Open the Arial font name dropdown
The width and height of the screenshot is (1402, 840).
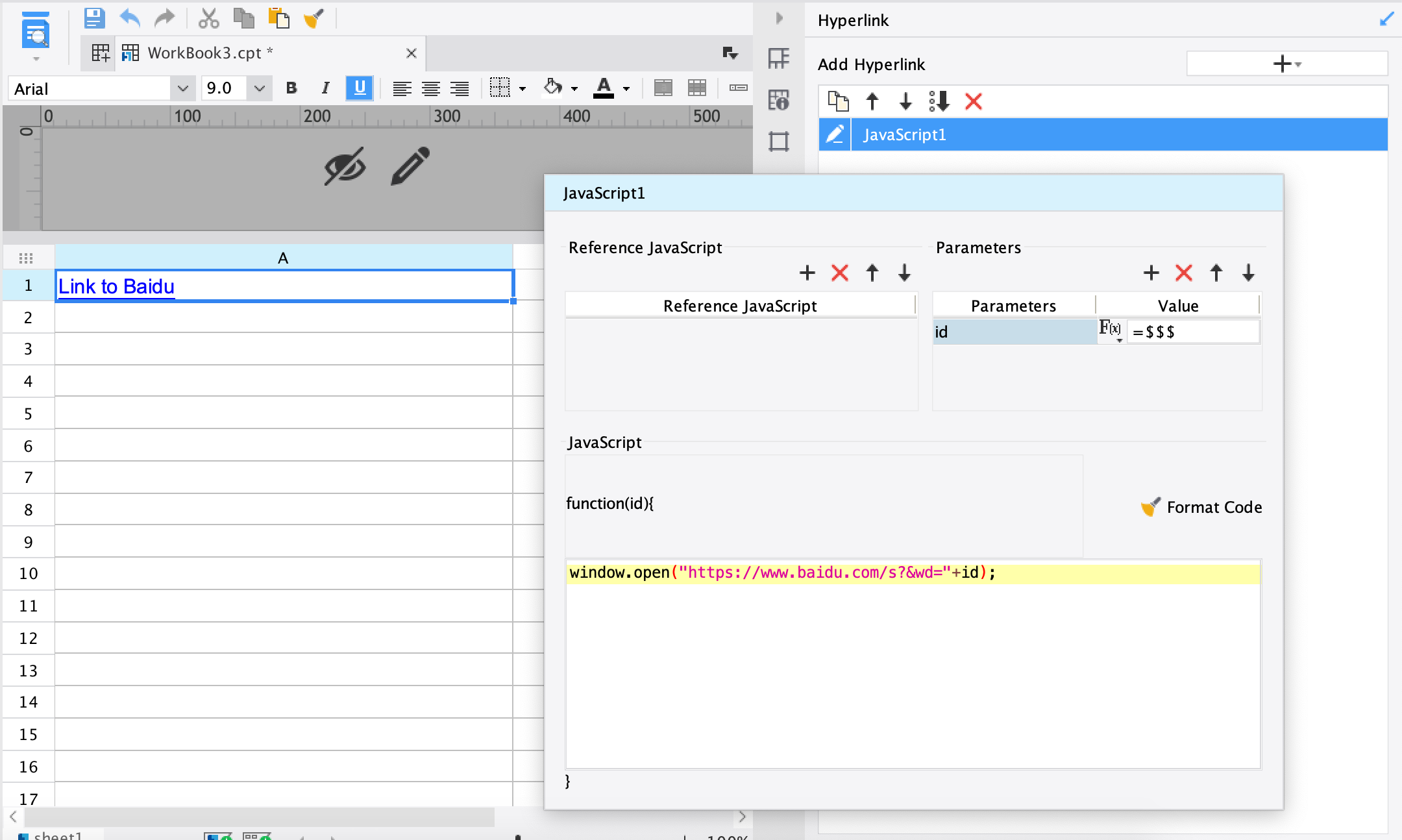pyautogui.click(x=182, y=88)
